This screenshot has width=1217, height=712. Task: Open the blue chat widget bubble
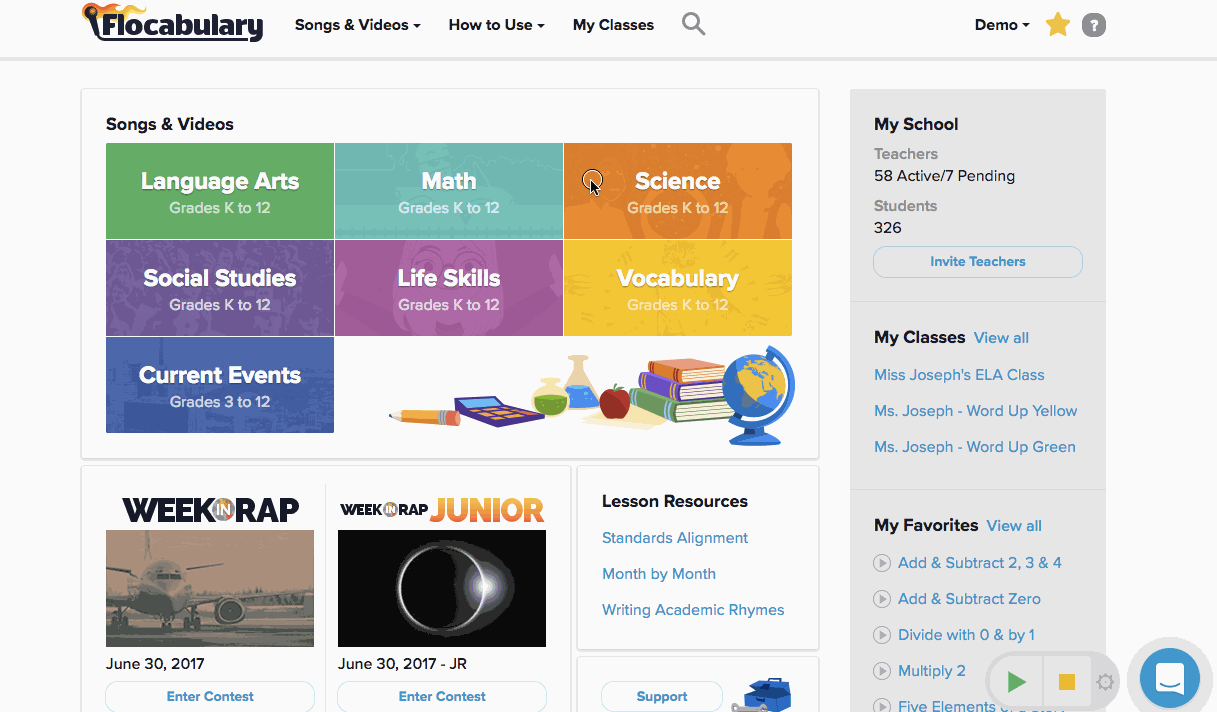click(x=1169, y=679)
